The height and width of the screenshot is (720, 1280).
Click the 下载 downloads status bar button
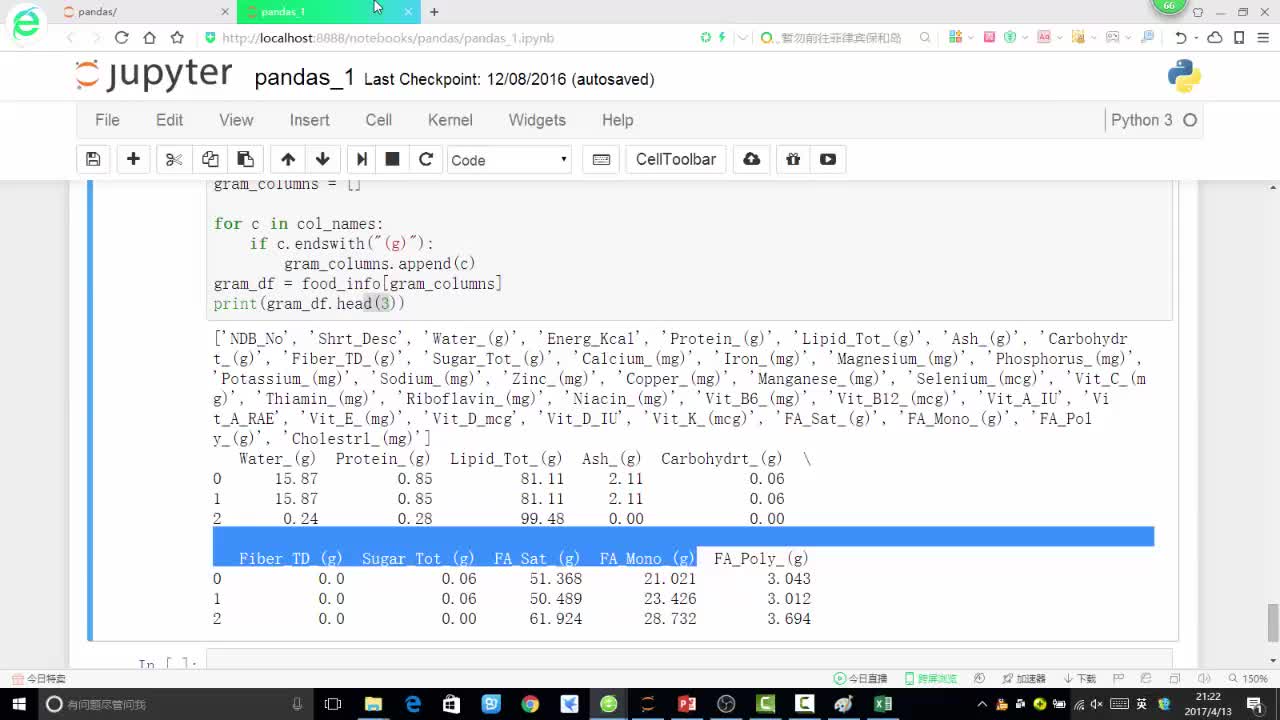point(1080,678)
